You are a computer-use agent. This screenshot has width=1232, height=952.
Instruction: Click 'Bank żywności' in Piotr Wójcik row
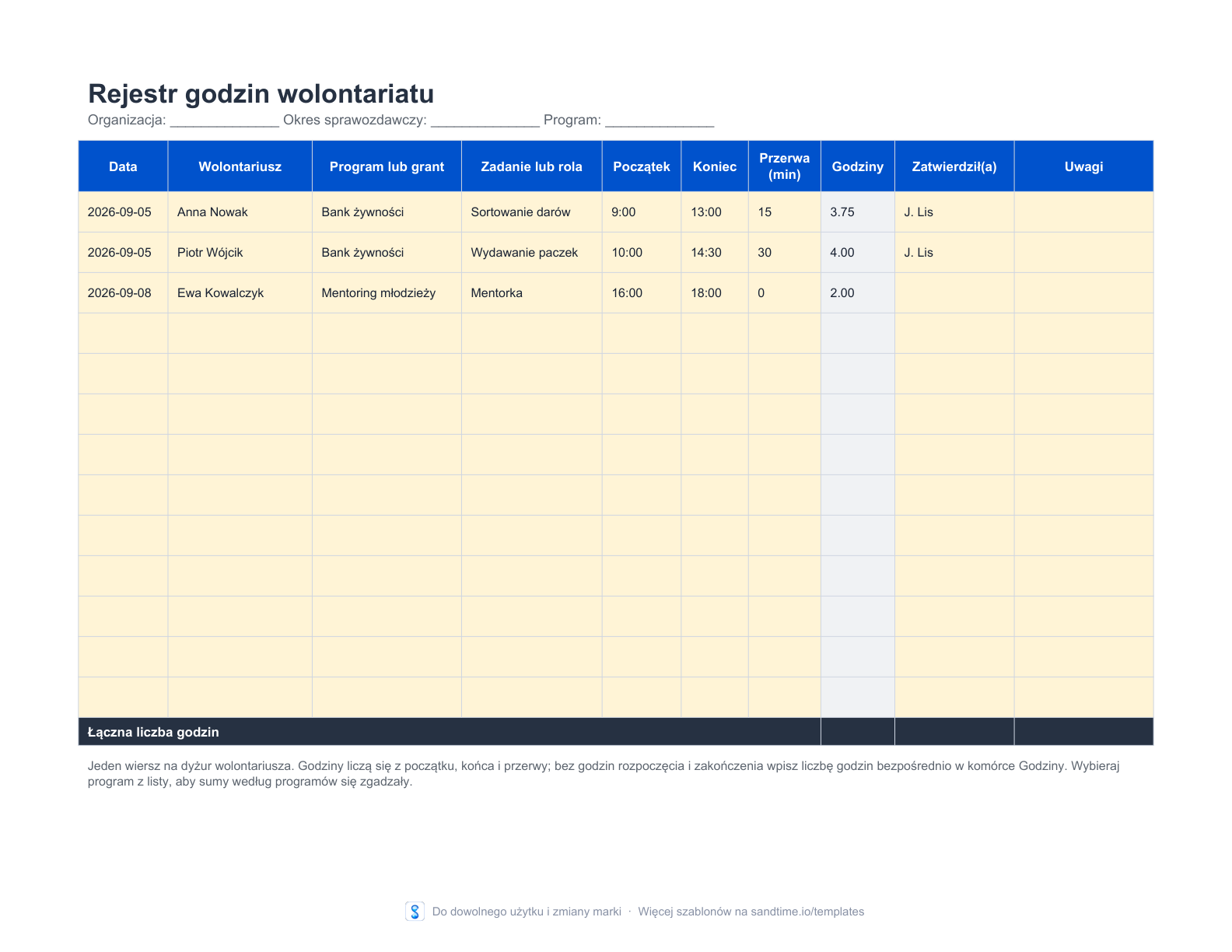pos(387,252)
